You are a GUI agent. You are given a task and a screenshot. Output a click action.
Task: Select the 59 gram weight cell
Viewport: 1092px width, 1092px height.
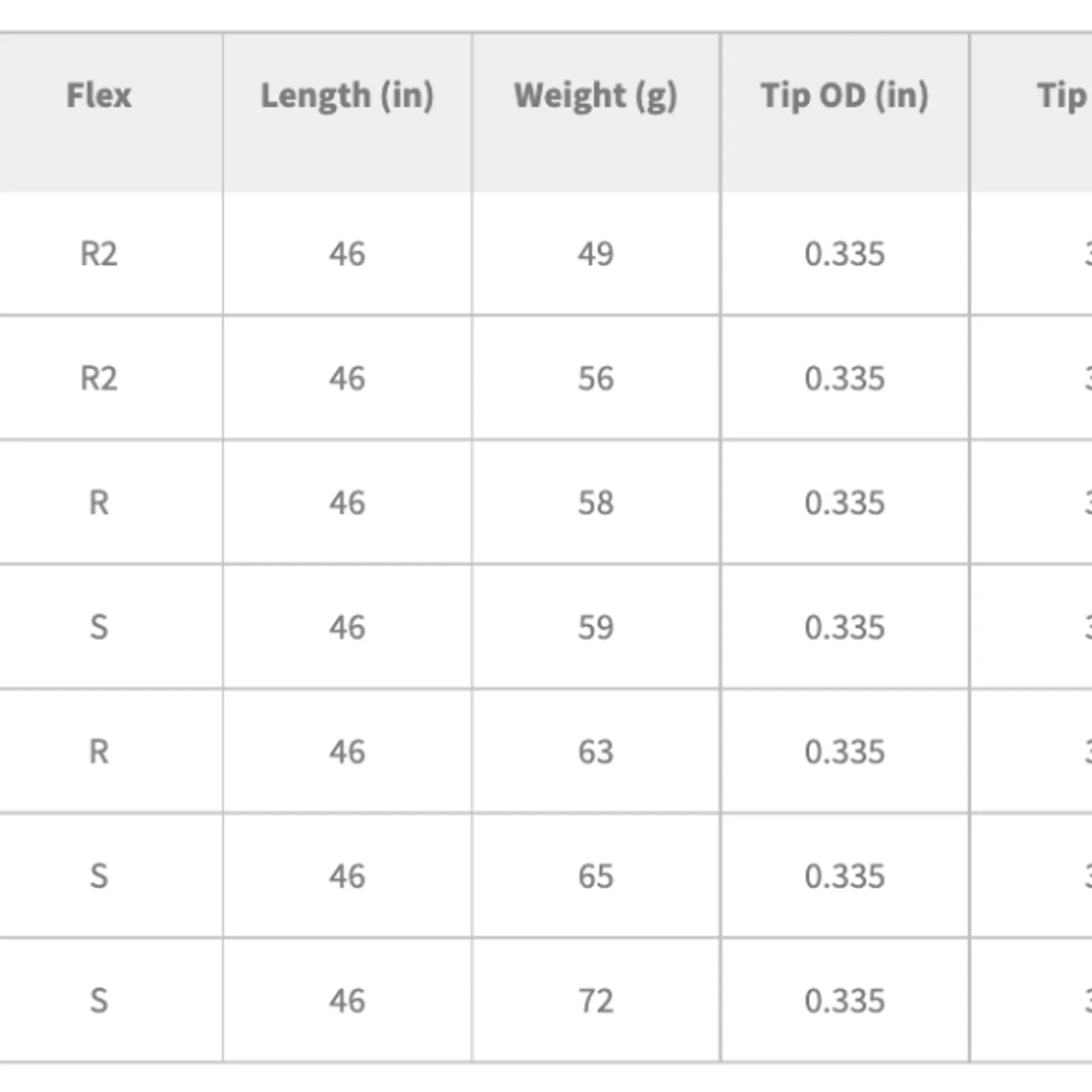point(596,627)
